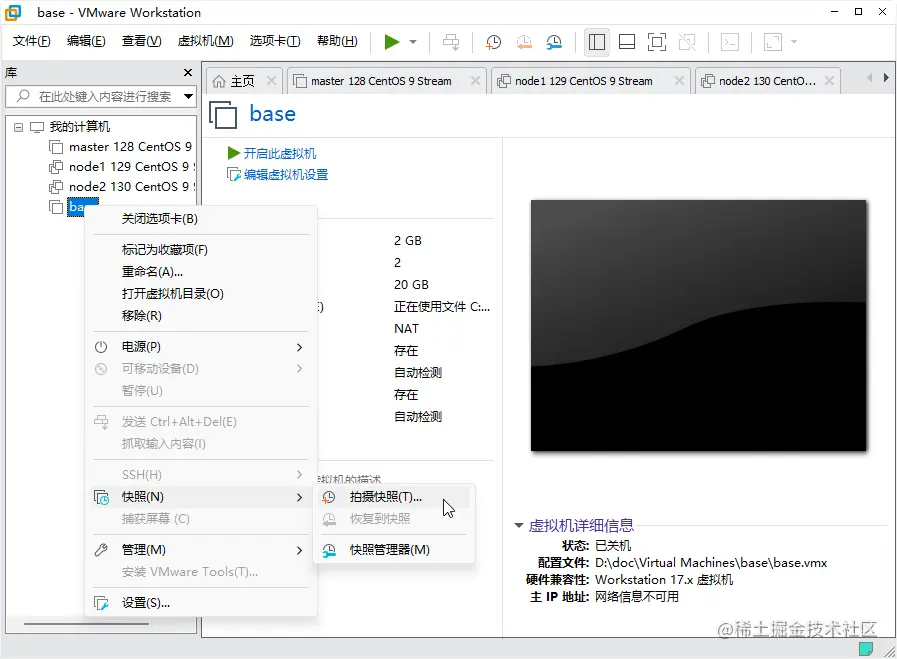Screen dimensions: 897x659
Task: Enter full screen mode icon
Action: pos(657,42)
